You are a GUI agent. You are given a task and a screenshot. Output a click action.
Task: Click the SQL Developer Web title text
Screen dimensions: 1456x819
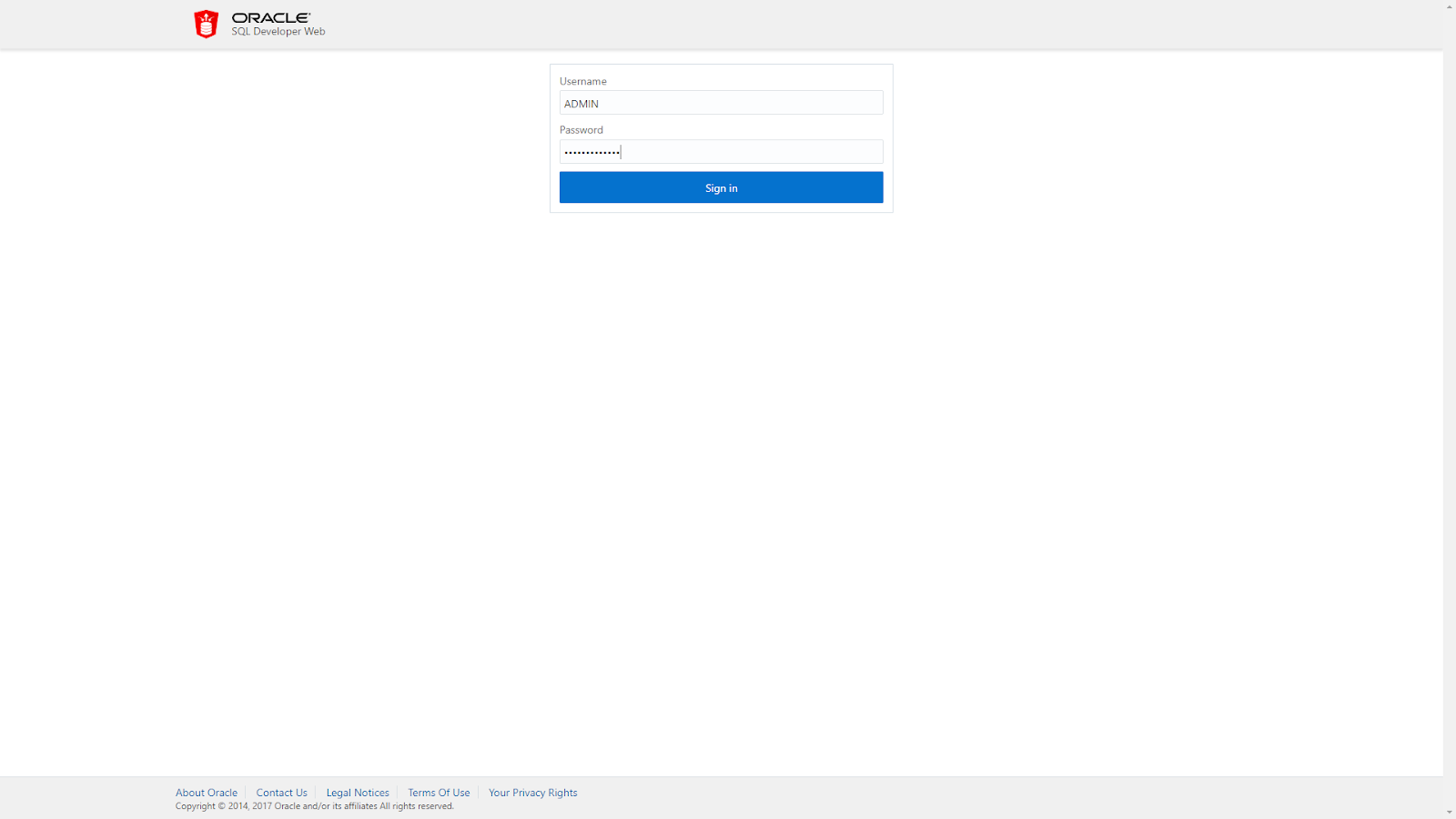tap(278, 31)
